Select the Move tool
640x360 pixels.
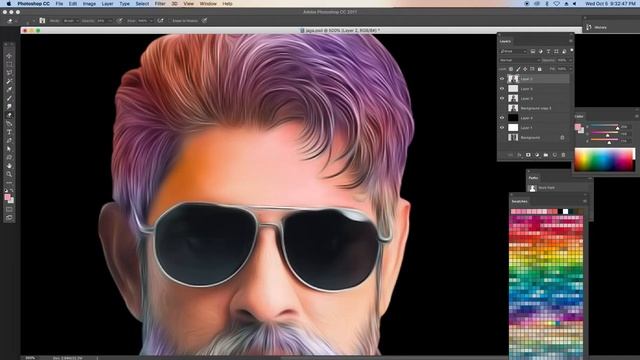[x=9, y=56]
